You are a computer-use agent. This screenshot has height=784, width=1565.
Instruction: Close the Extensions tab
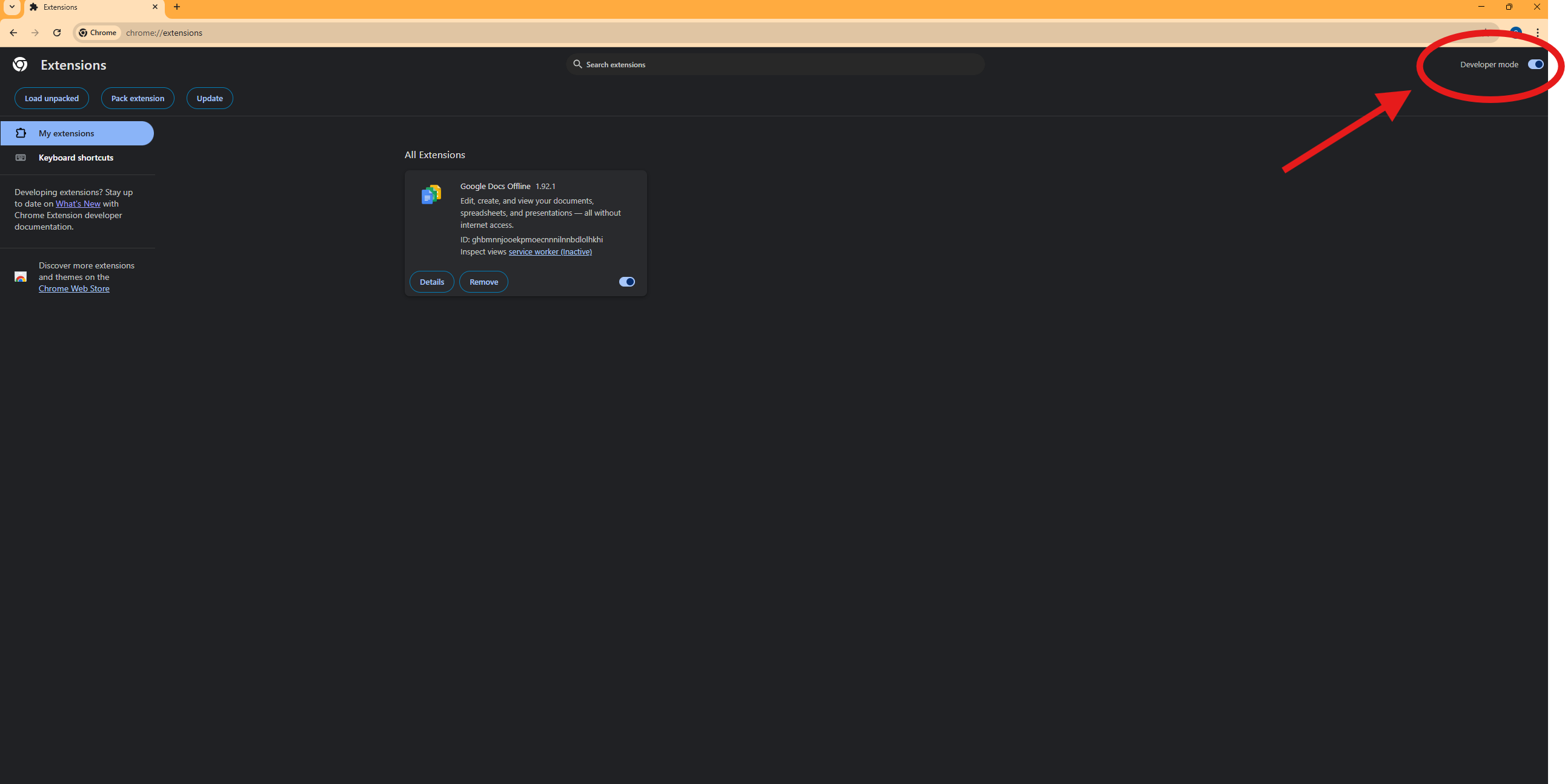[155, 7]
